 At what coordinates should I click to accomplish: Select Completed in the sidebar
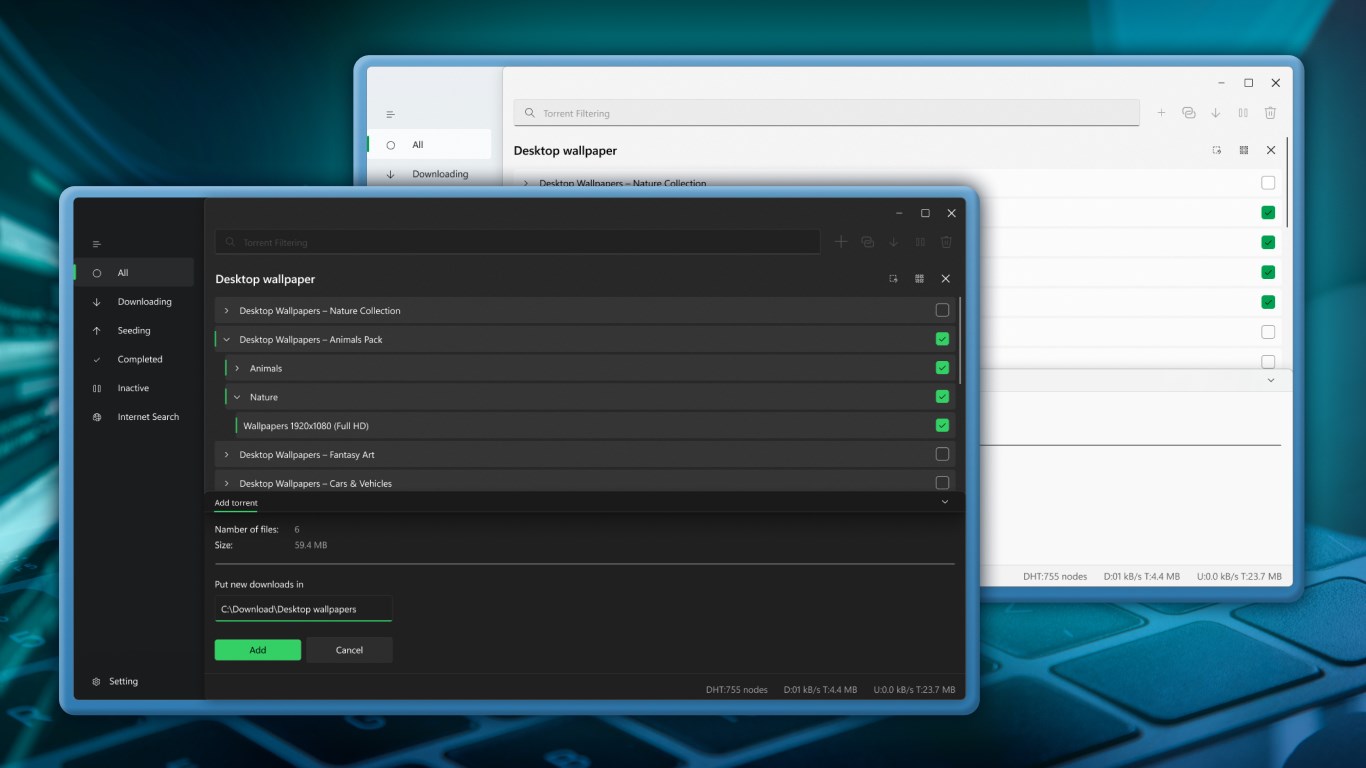point(134,359)
